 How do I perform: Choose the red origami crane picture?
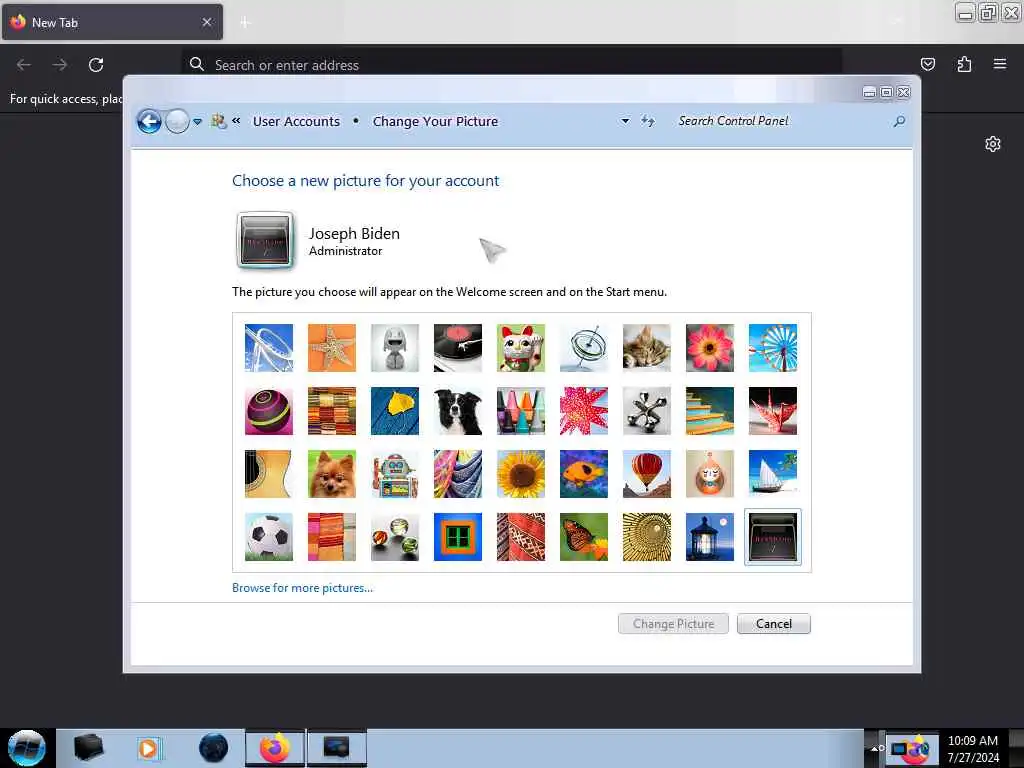click(773, 411)
